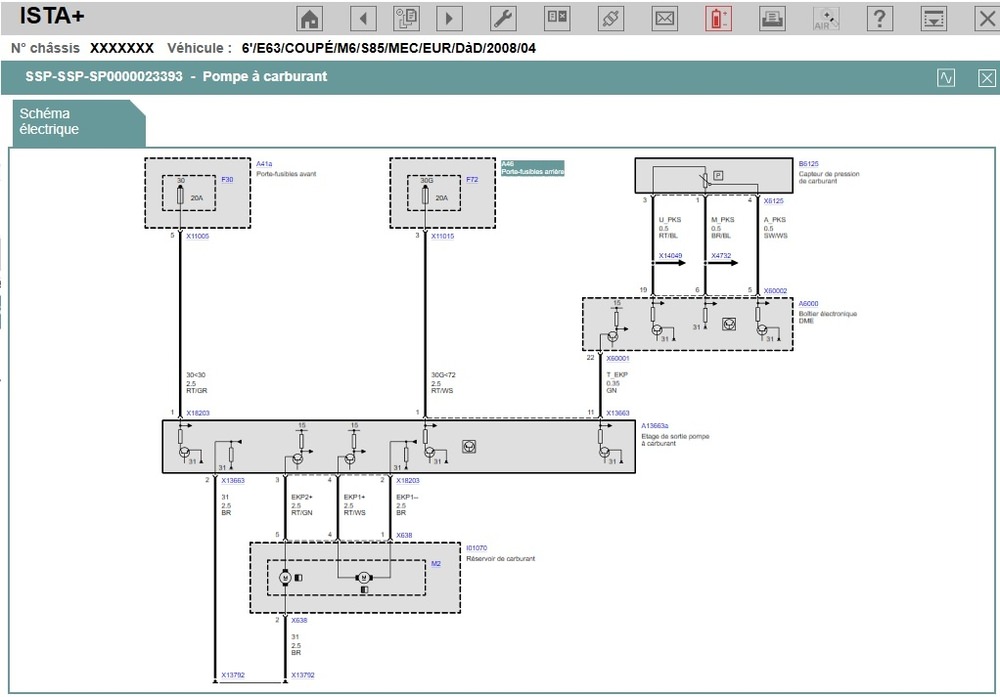Open fuse link F30
Screen dimensions: 1000x697
click(227, 180)
